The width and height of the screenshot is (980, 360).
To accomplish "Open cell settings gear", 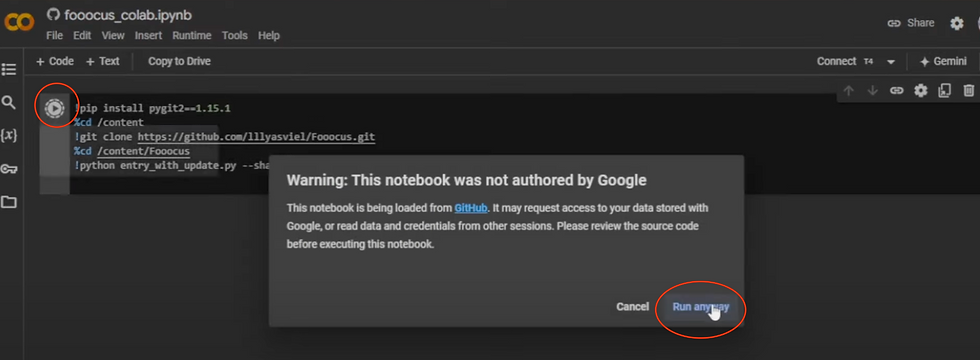I will (x=921, y=91).
